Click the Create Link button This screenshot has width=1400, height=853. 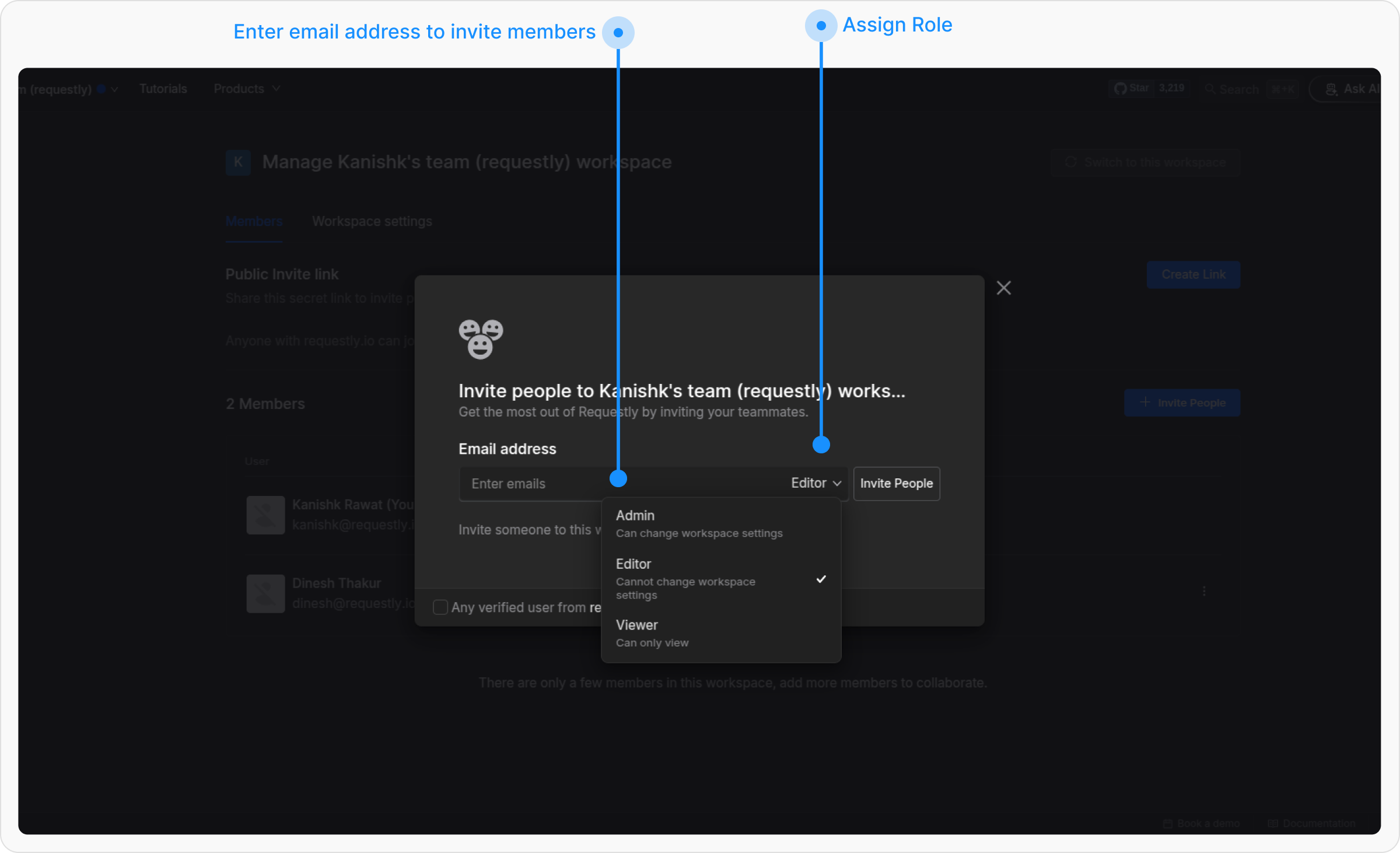coord(1193,275)
